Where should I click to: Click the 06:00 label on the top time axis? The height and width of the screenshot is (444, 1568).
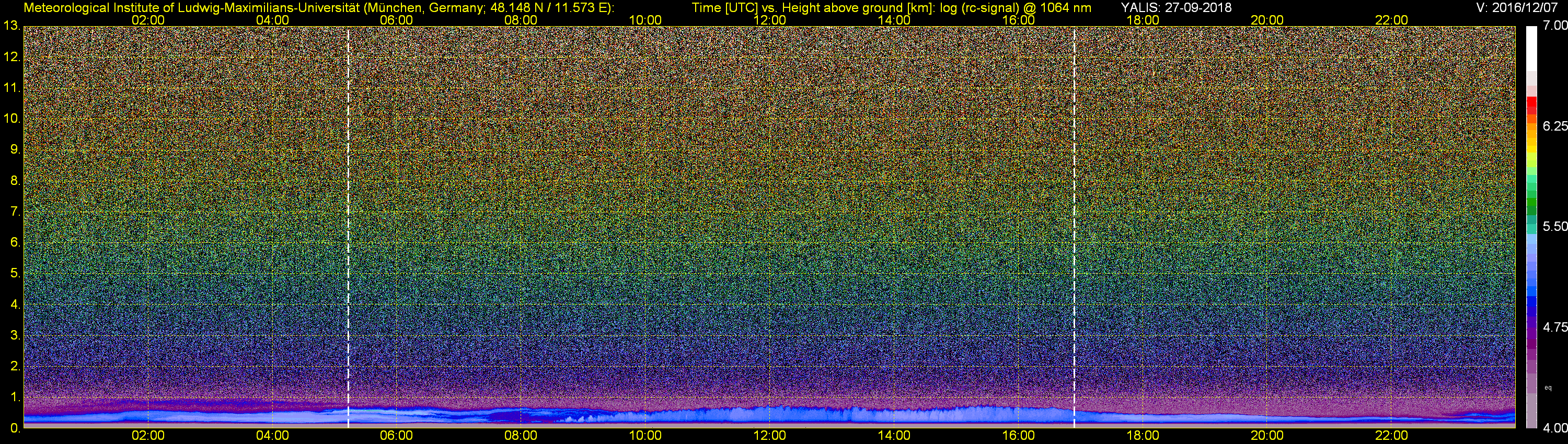click(396, 20)
